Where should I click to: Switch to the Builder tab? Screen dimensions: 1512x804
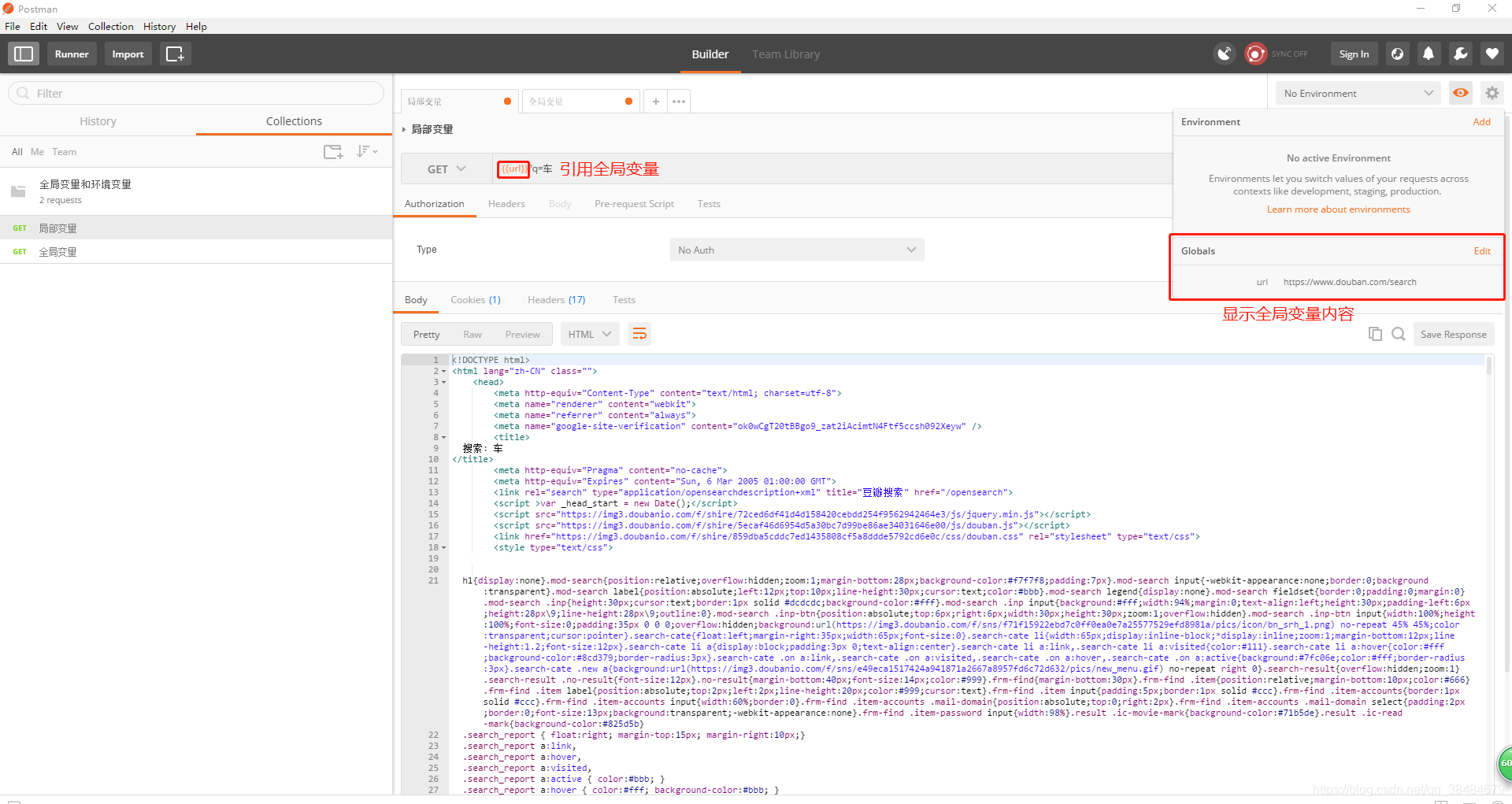click(710, 54)
